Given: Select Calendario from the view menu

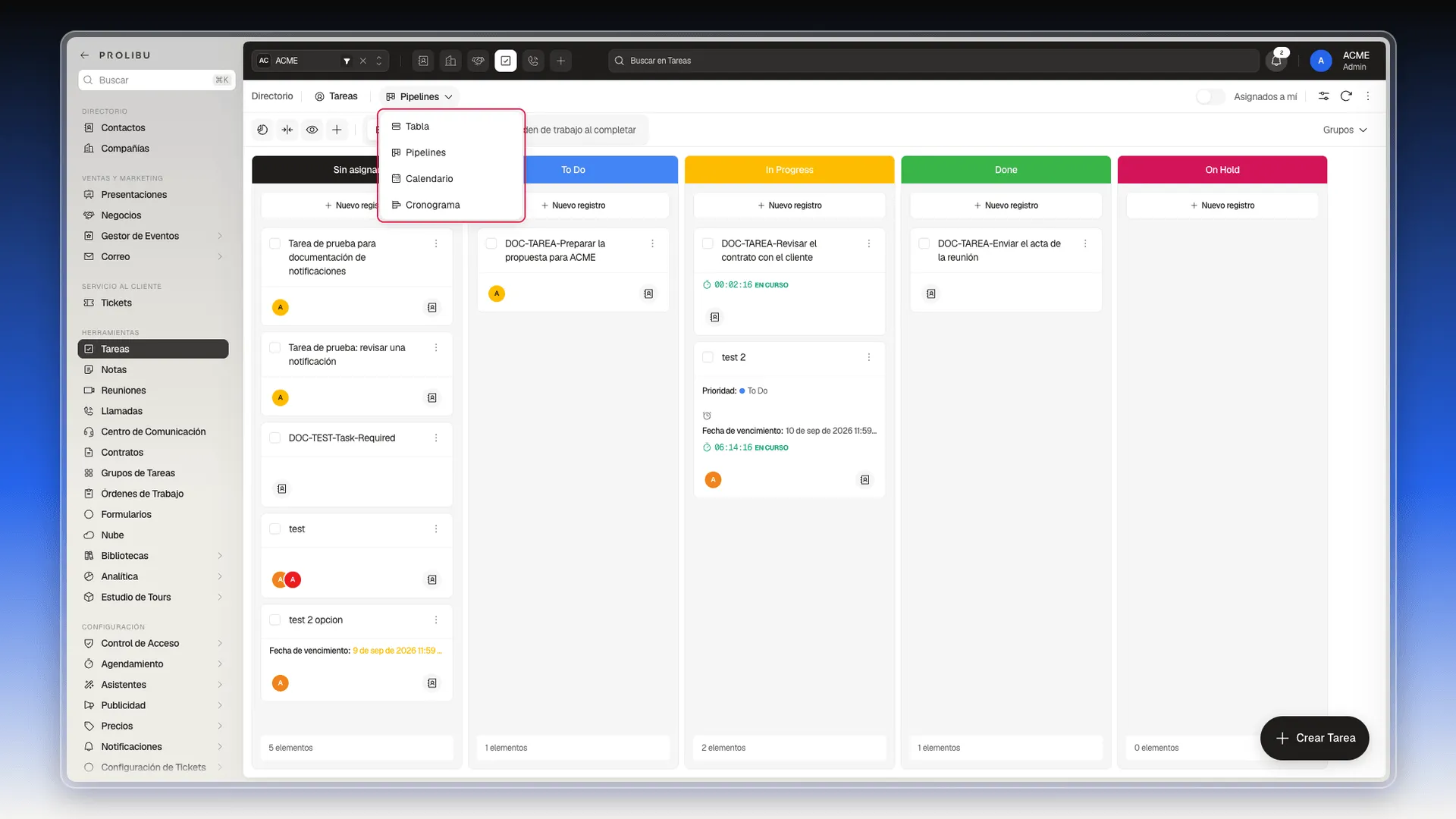Looking at the screenshot, I should [x=451, y=179].
